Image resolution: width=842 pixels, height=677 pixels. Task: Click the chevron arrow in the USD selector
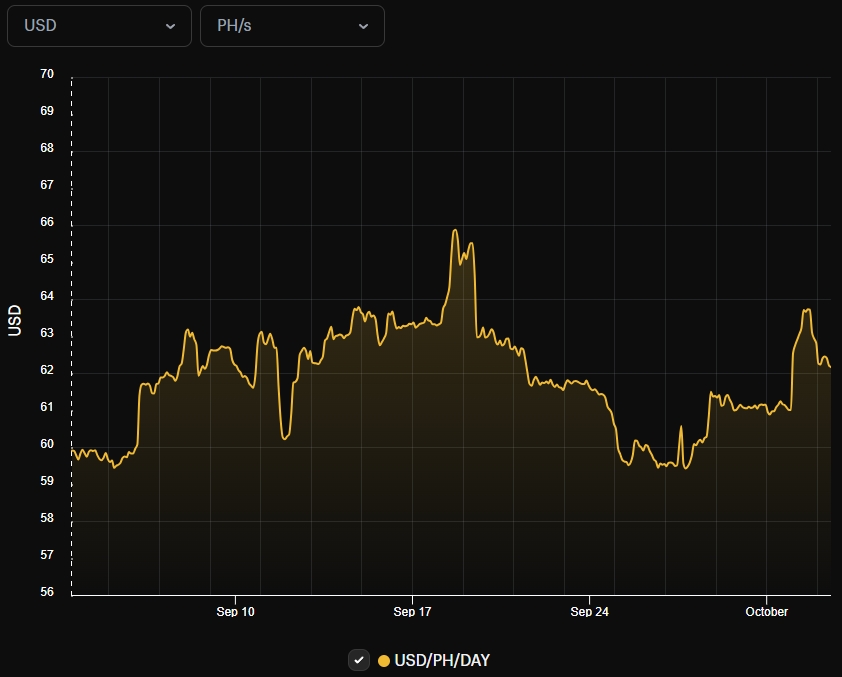click(x=170, y=26)
